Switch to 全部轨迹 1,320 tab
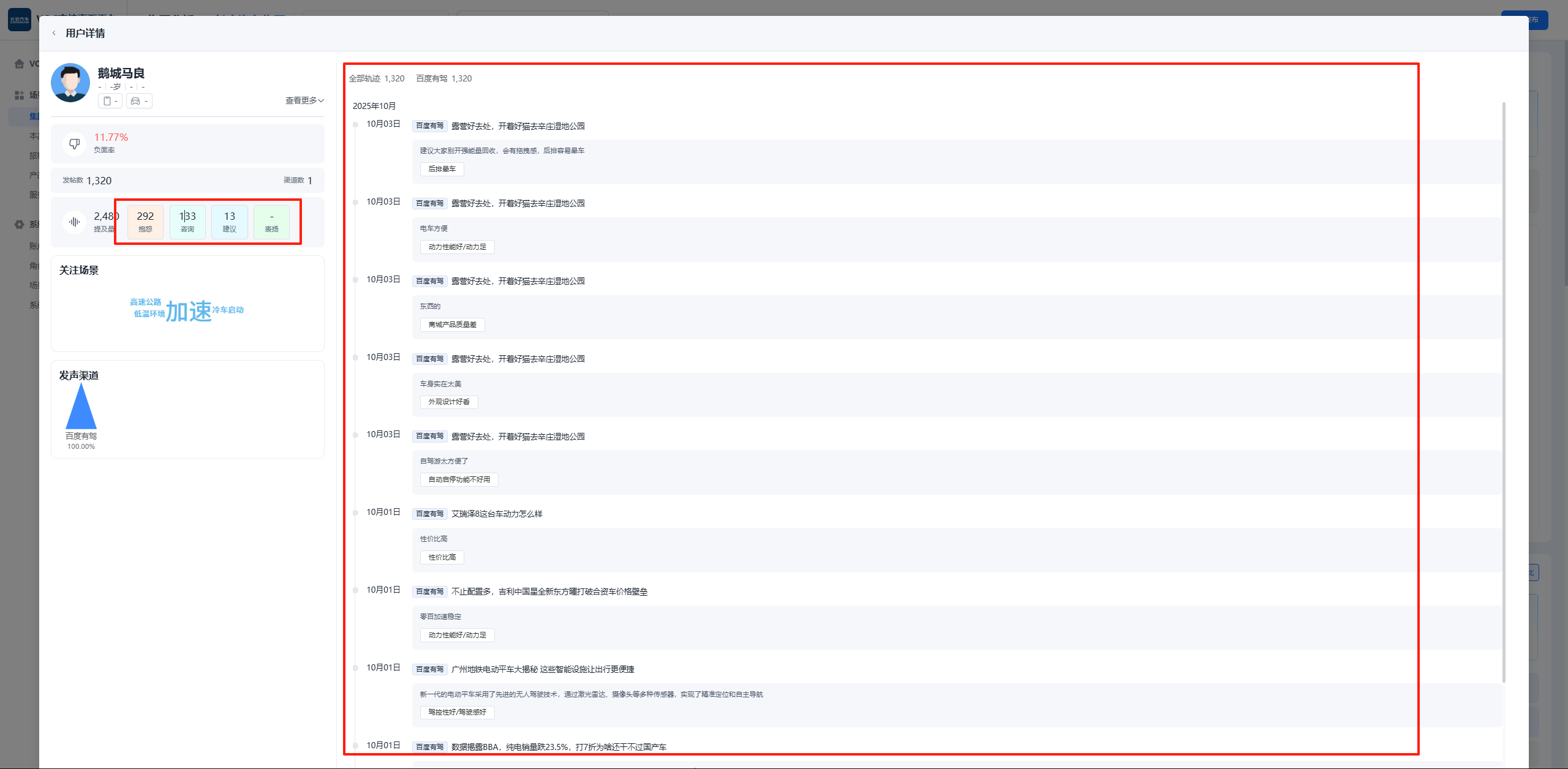This screenshot has height=769, width=1568. [x=377, y=78]
